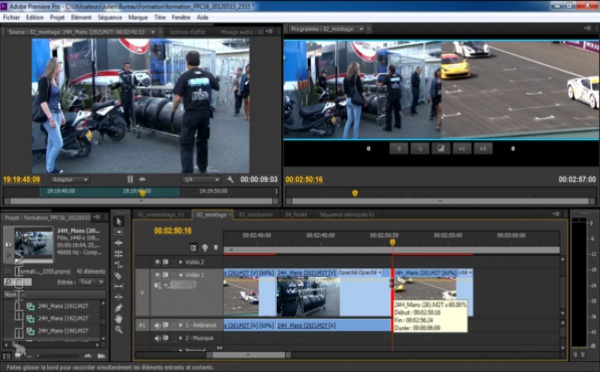Expand the Vidéo 2 track triangle
Viewport: 600px width, 372px height.
181,262
